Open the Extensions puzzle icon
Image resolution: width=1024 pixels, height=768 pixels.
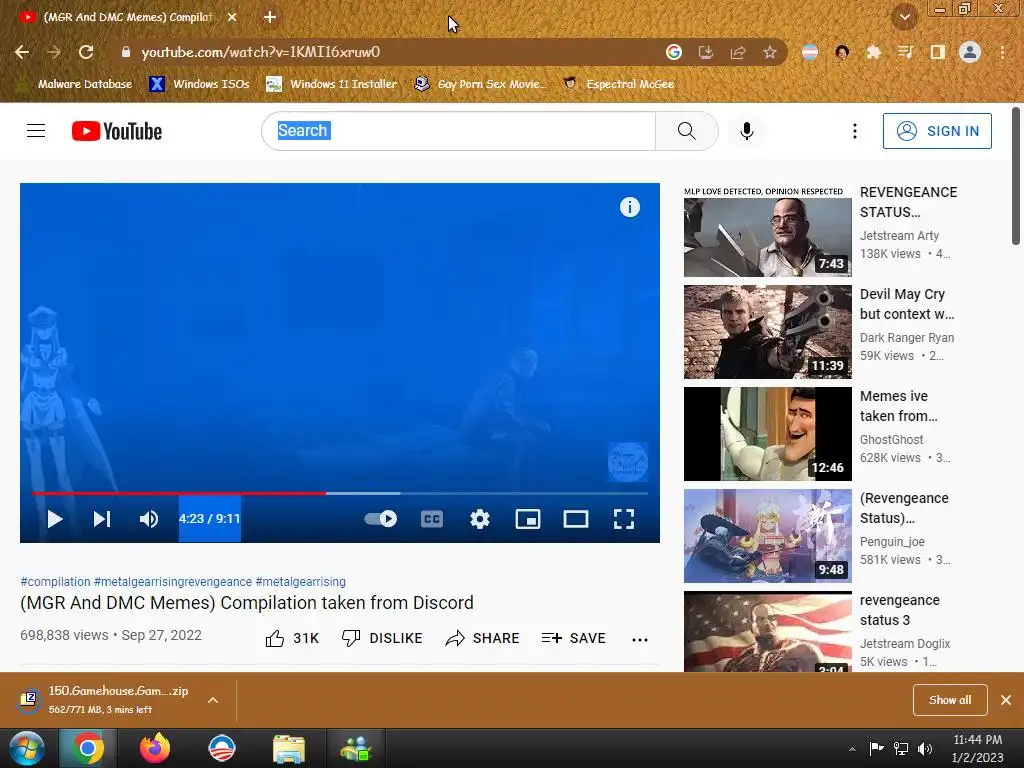click(x=873, y=52)
